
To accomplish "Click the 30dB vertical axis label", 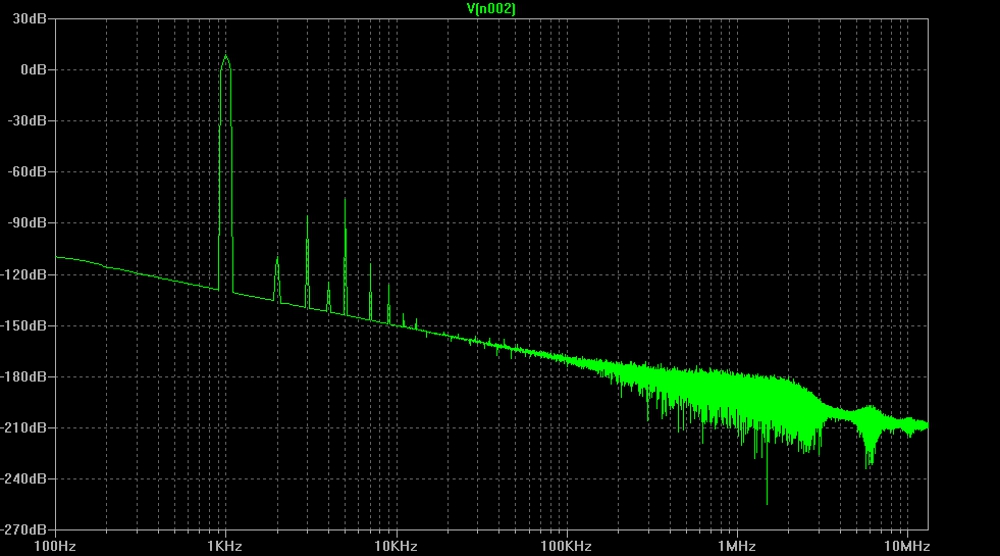I will coord(33,19).
